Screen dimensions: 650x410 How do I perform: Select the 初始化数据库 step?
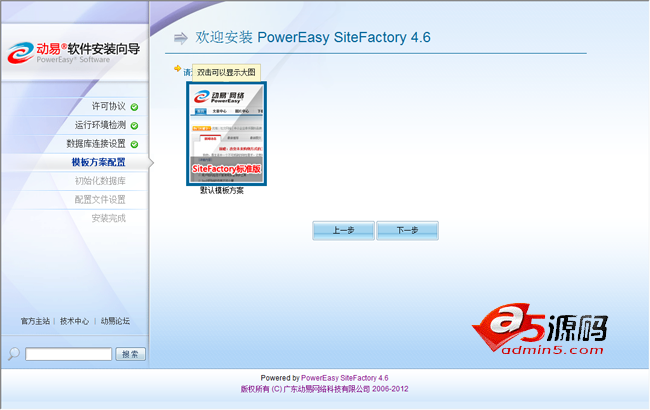click(100, 181)
